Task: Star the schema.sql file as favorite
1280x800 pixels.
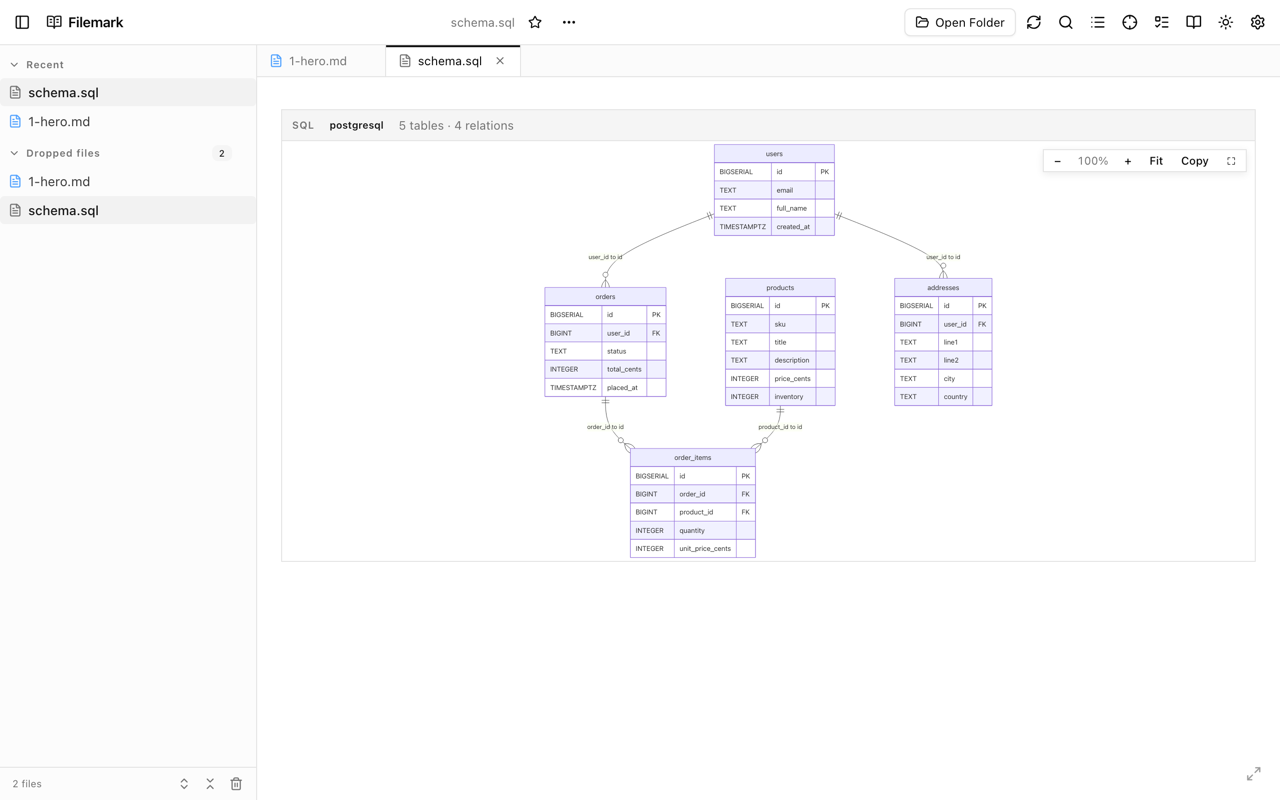Action: point(535,22)
